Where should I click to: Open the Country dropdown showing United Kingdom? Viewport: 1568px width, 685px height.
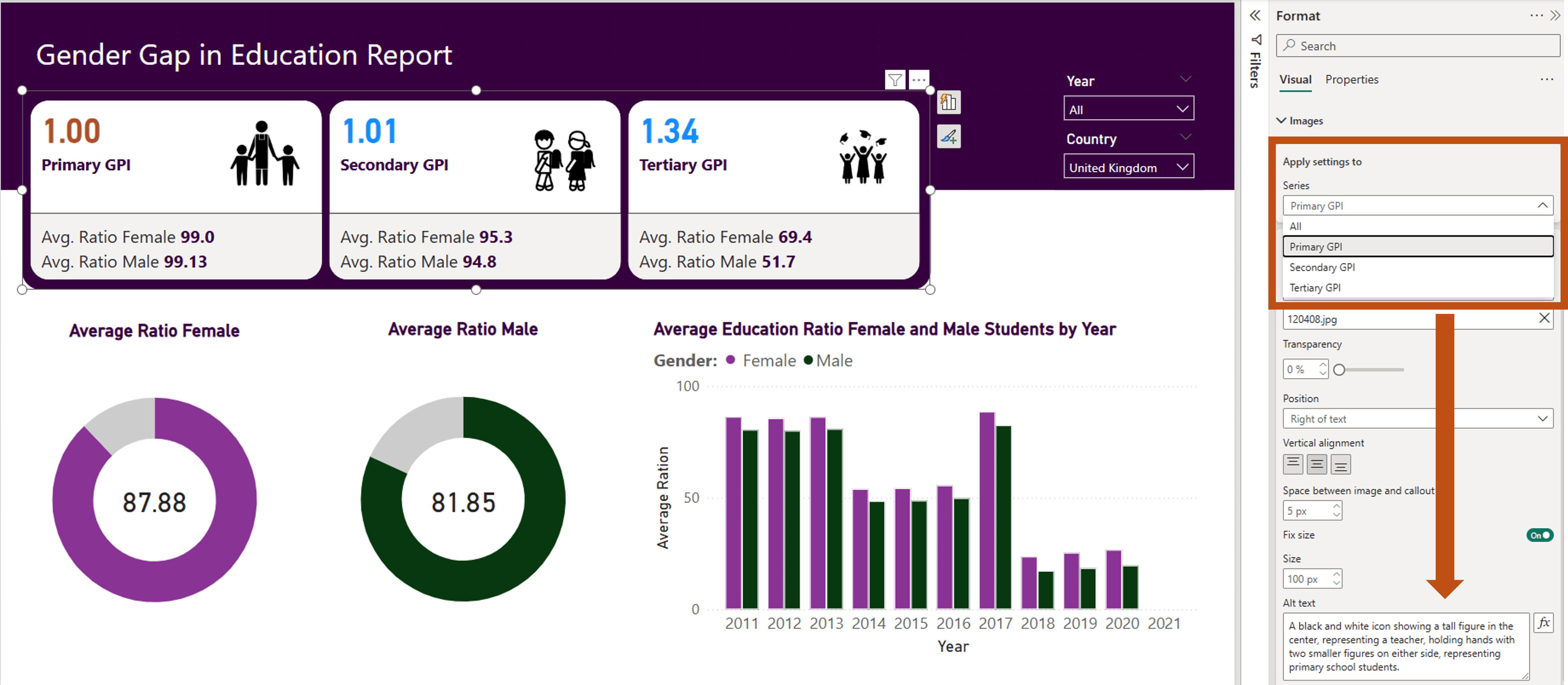coord(1129,167)
